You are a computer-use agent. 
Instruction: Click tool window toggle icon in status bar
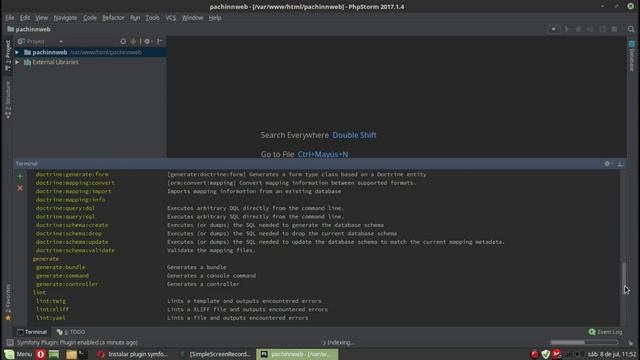coord(10,342)
